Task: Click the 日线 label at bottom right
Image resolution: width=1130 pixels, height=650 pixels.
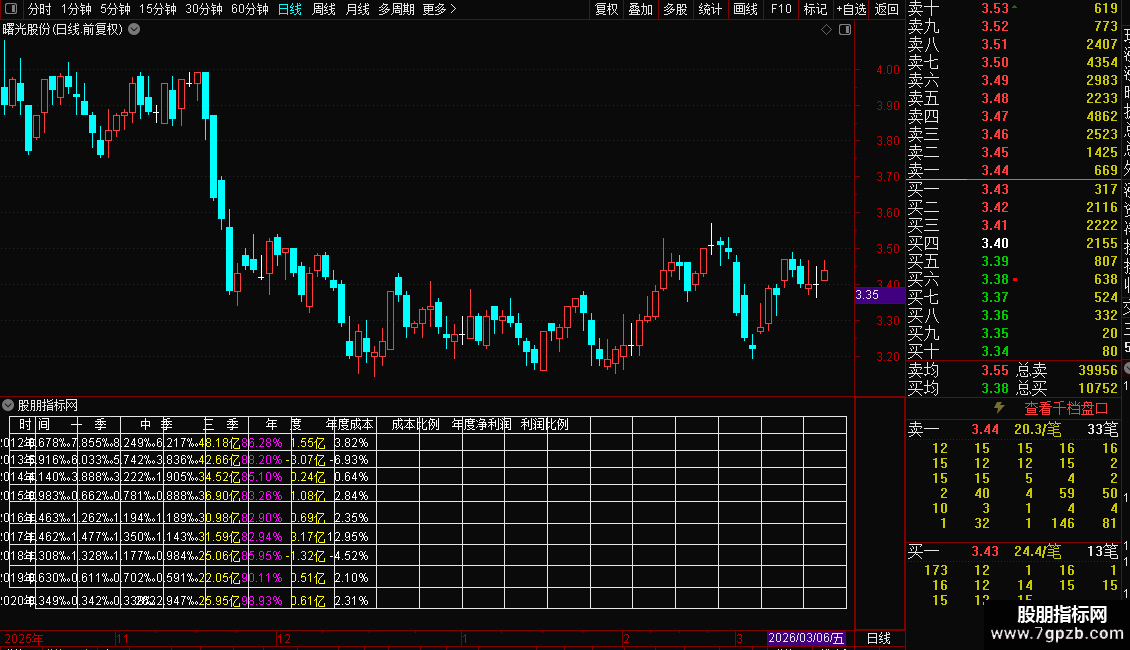Action: click(878, 638)
